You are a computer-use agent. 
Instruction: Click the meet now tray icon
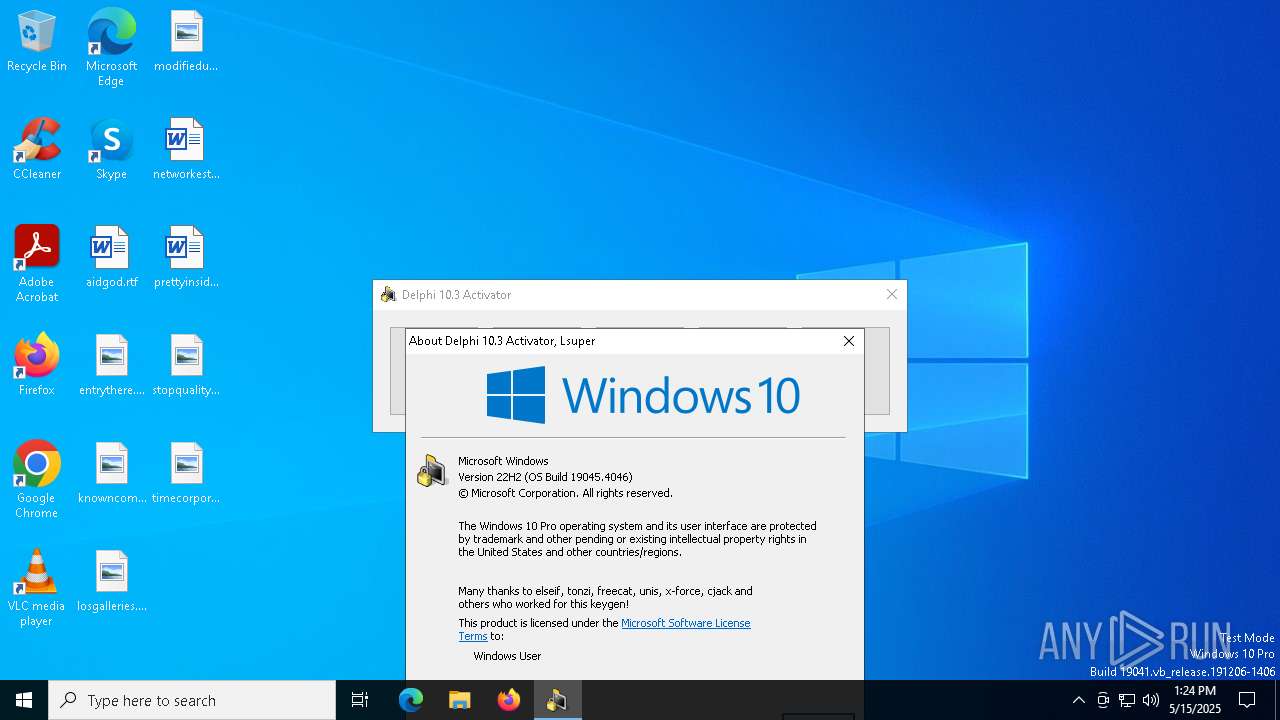[x=1103, y=700]
